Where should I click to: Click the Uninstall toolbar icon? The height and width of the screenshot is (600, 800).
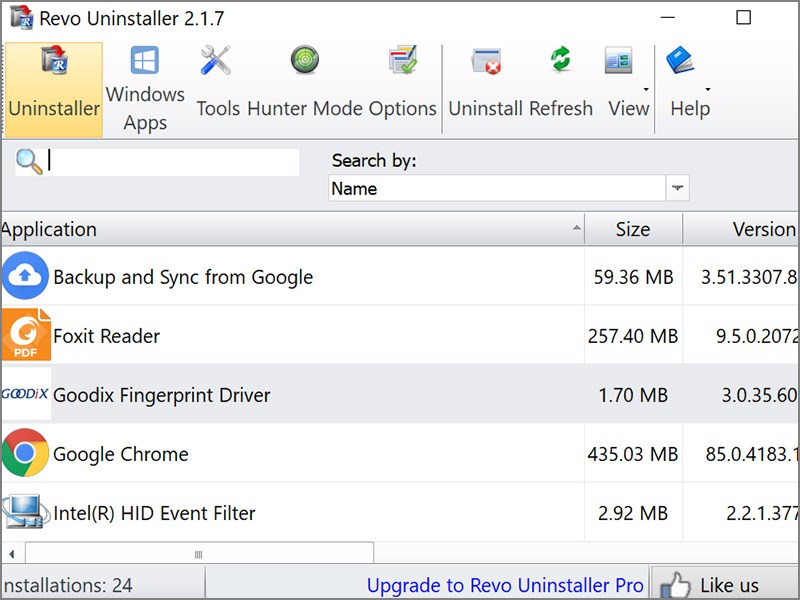486,61
